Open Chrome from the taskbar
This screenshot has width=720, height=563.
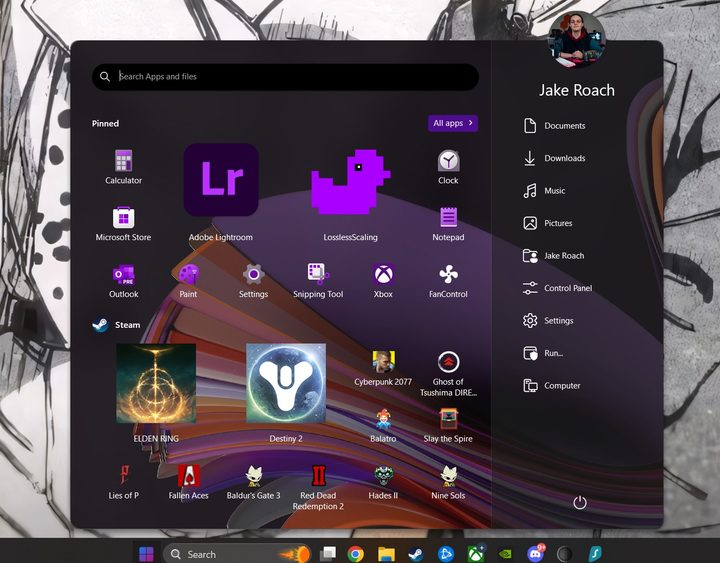tap(355, 554)
